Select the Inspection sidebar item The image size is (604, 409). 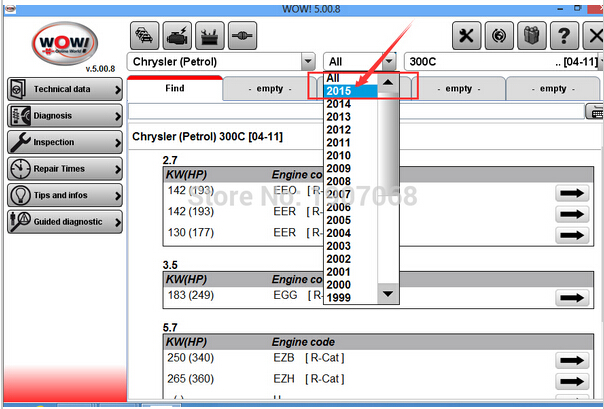pyautogui.click(x=64, y=142)
